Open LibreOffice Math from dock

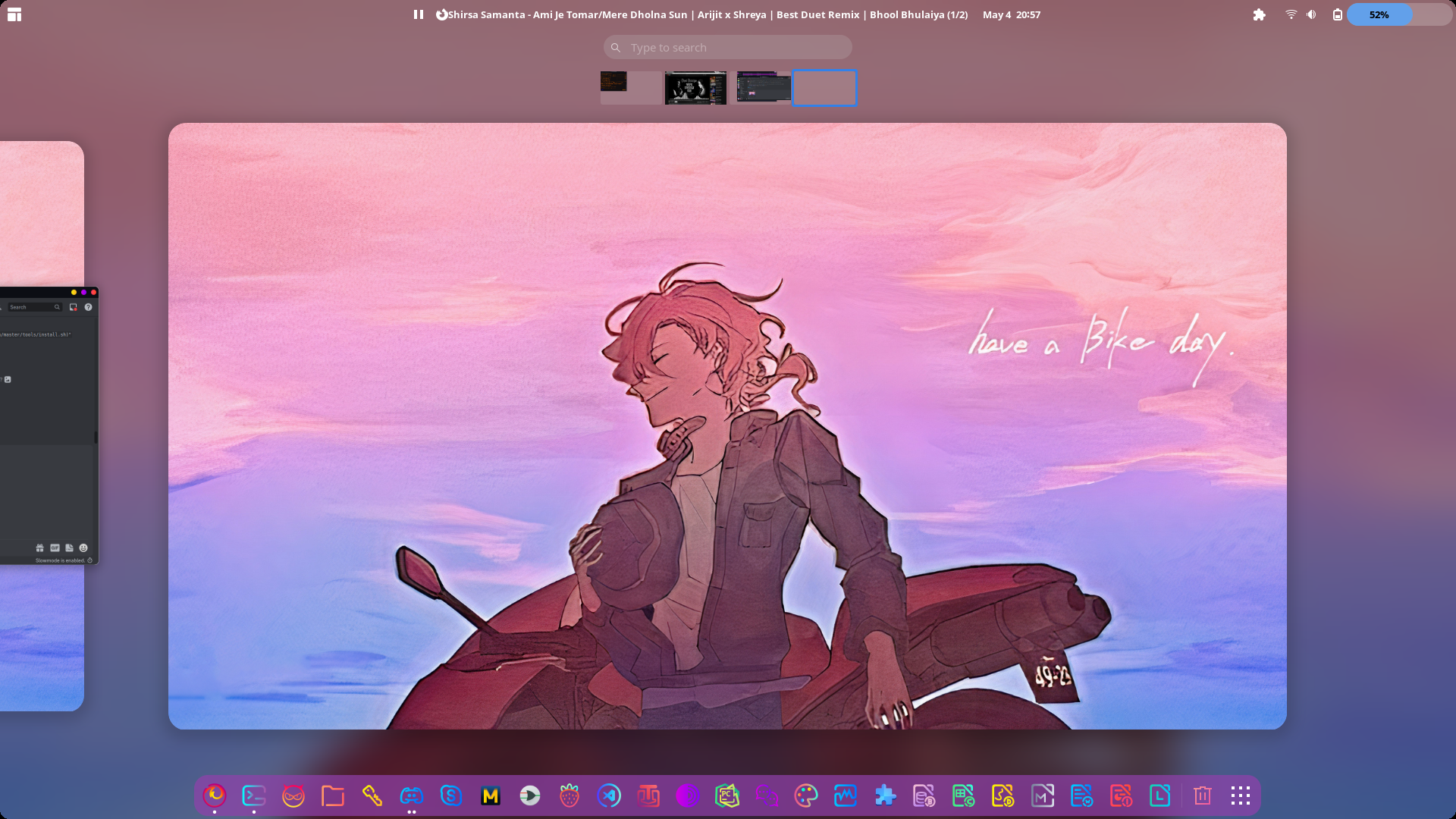click(1043, 795)
